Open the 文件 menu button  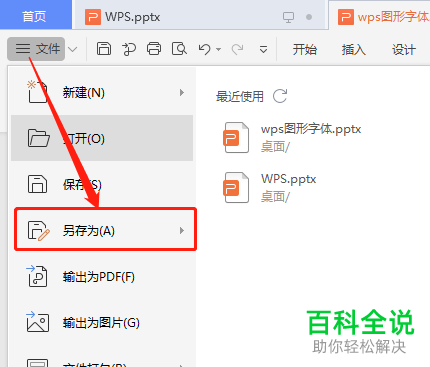36,49
